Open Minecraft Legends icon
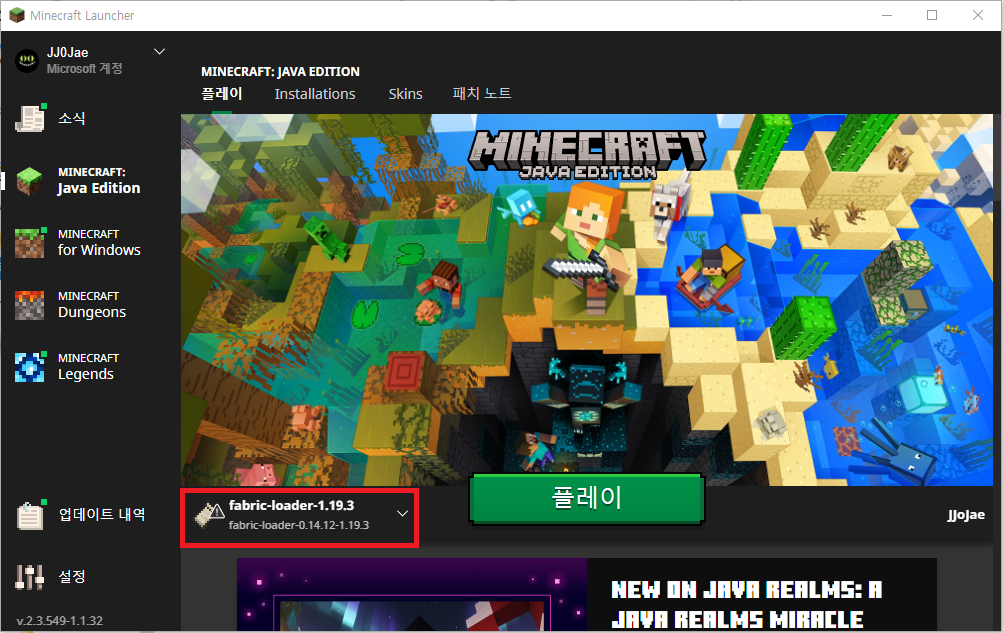1003x633 pixels. (x=29, y=367)
